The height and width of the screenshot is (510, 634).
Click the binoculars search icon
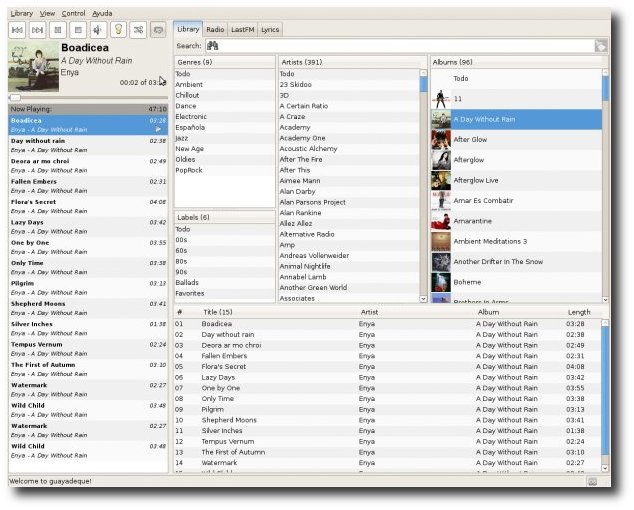213,46
